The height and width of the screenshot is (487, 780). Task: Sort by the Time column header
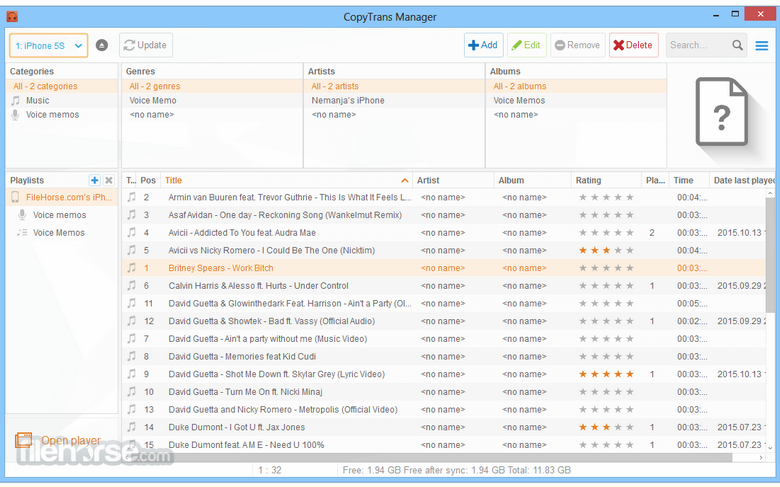tap(688, 180)
